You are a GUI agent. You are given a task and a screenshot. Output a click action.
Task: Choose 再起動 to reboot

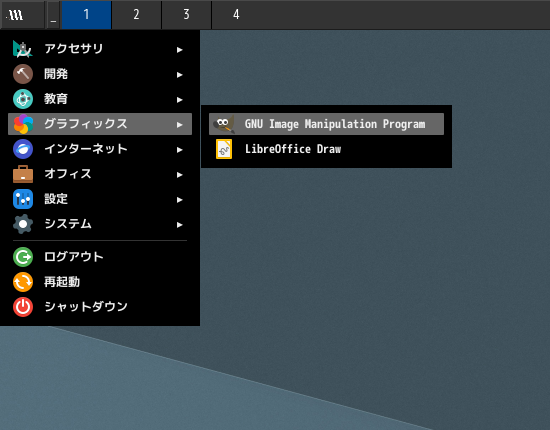pyautogui.click(x=100, y=282)
